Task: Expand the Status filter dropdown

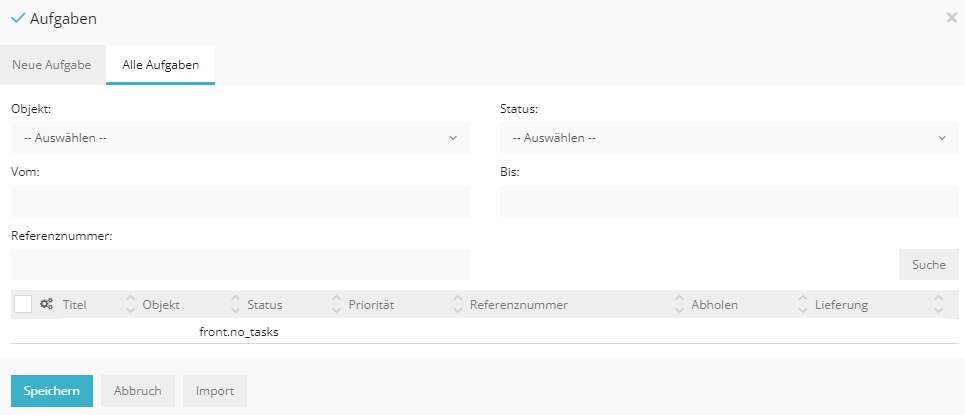Action: click(729, 138)
